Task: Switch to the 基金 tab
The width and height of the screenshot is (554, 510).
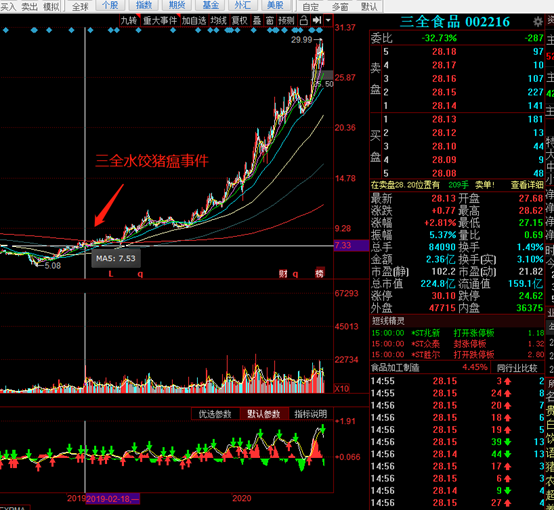Action: [211, 5]
